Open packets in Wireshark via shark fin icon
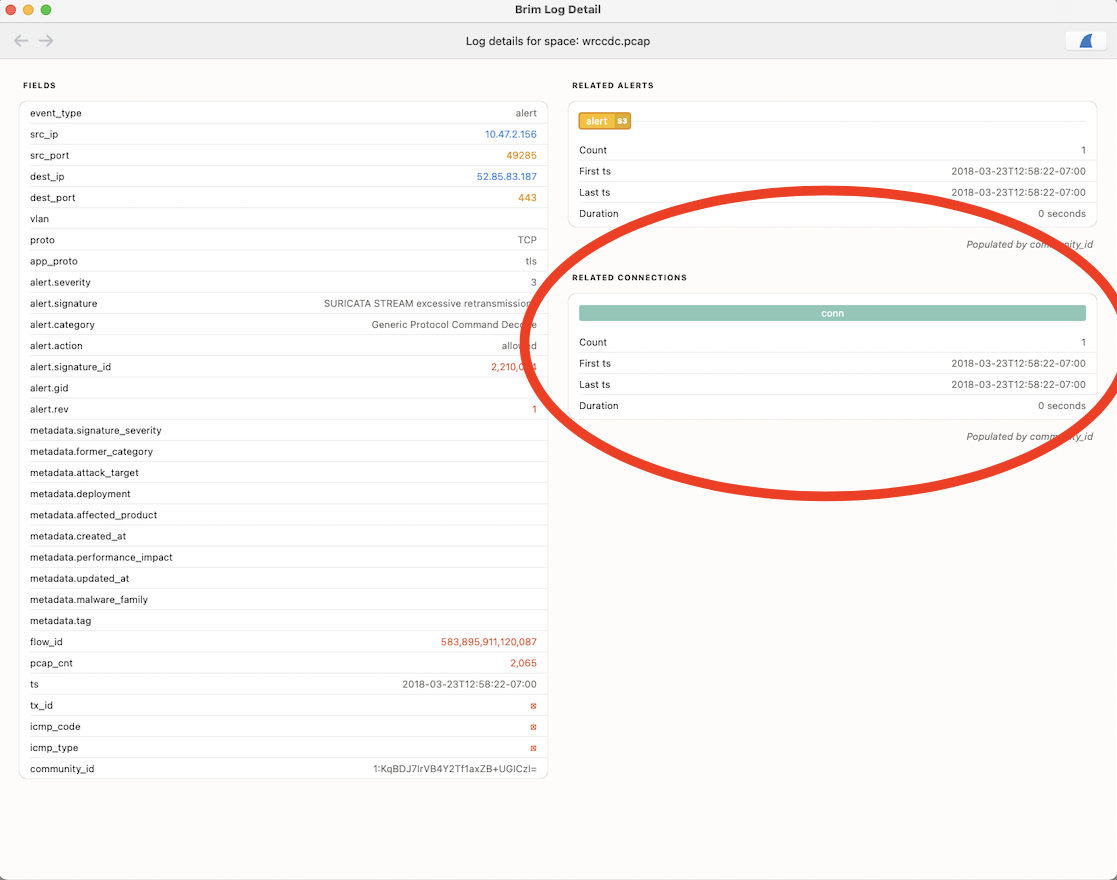The image size is (1117, 880). (x=1085, y=40)
